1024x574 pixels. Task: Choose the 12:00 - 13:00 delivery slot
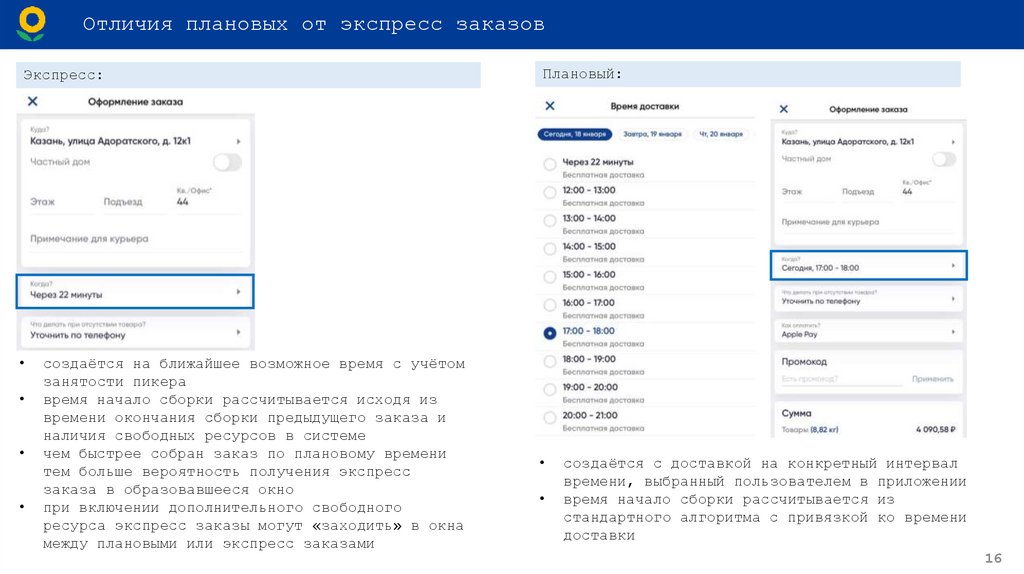[x=549, y=192]
